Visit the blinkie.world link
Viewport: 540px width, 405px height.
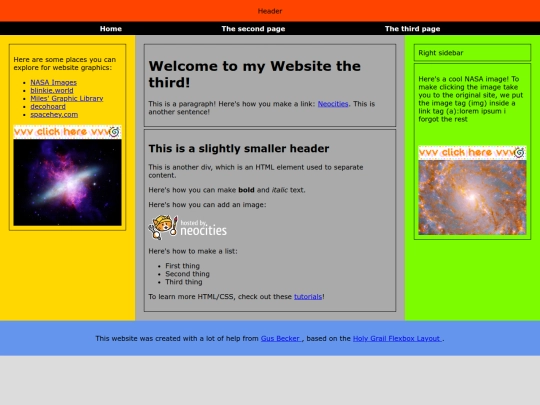[x=52, y=90]
